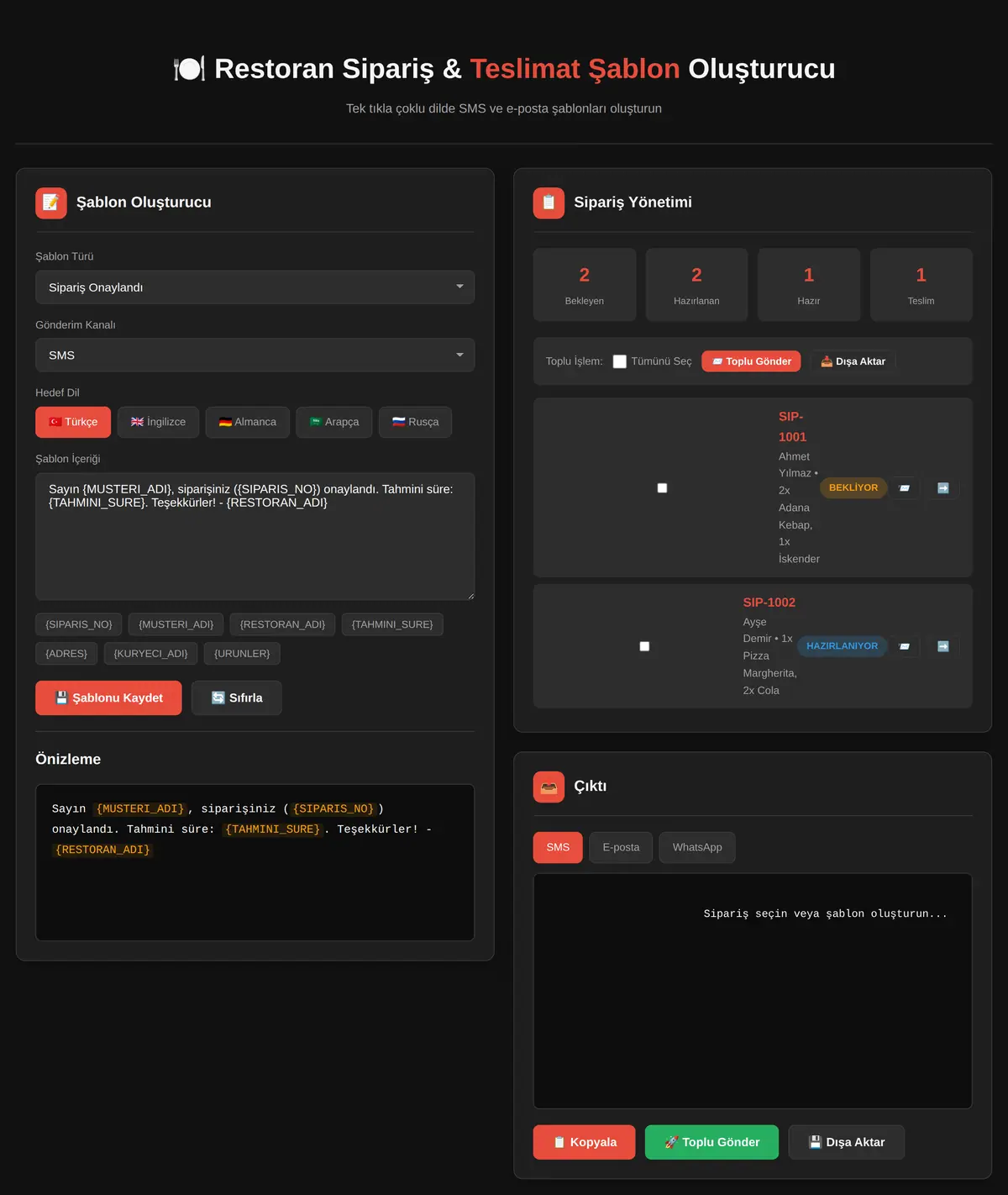1008x1195 pixels.
Task: Insert the {RESTORAN_ADI} variable chip
Action: tap(282, 624)
